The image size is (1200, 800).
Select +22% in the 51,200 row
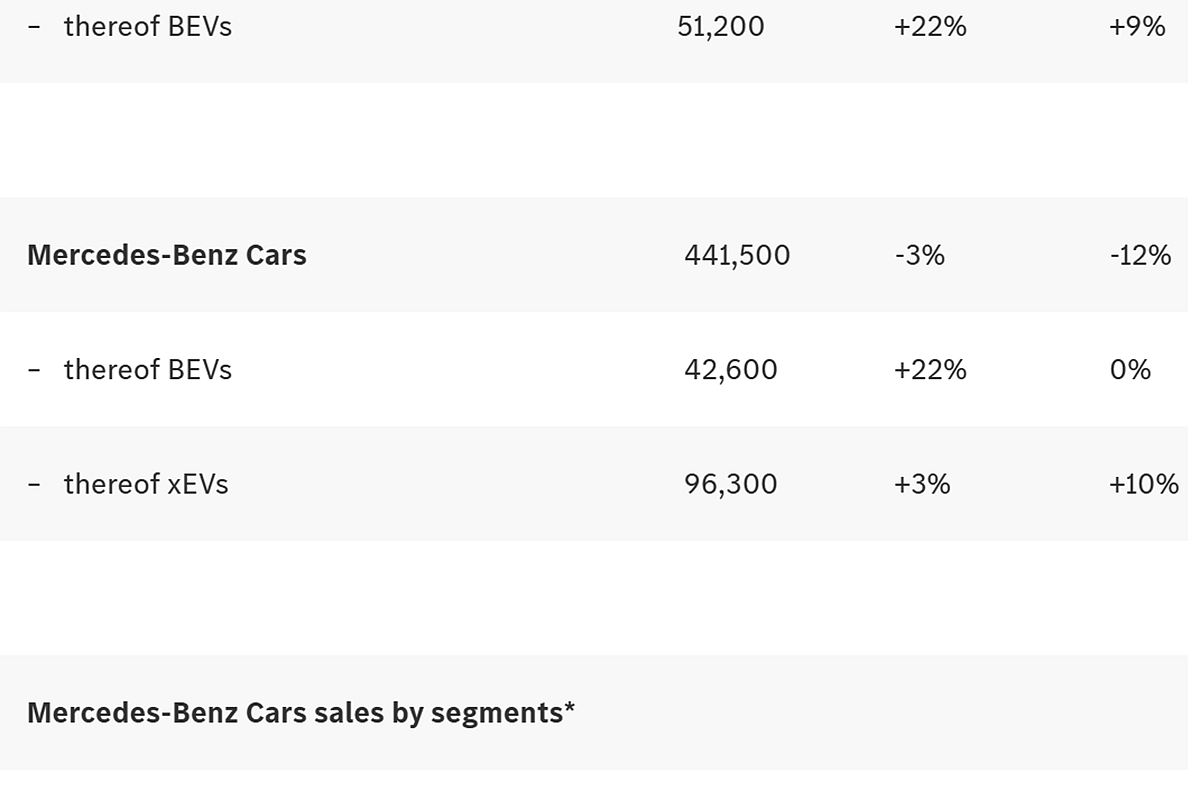click(930, 26)
